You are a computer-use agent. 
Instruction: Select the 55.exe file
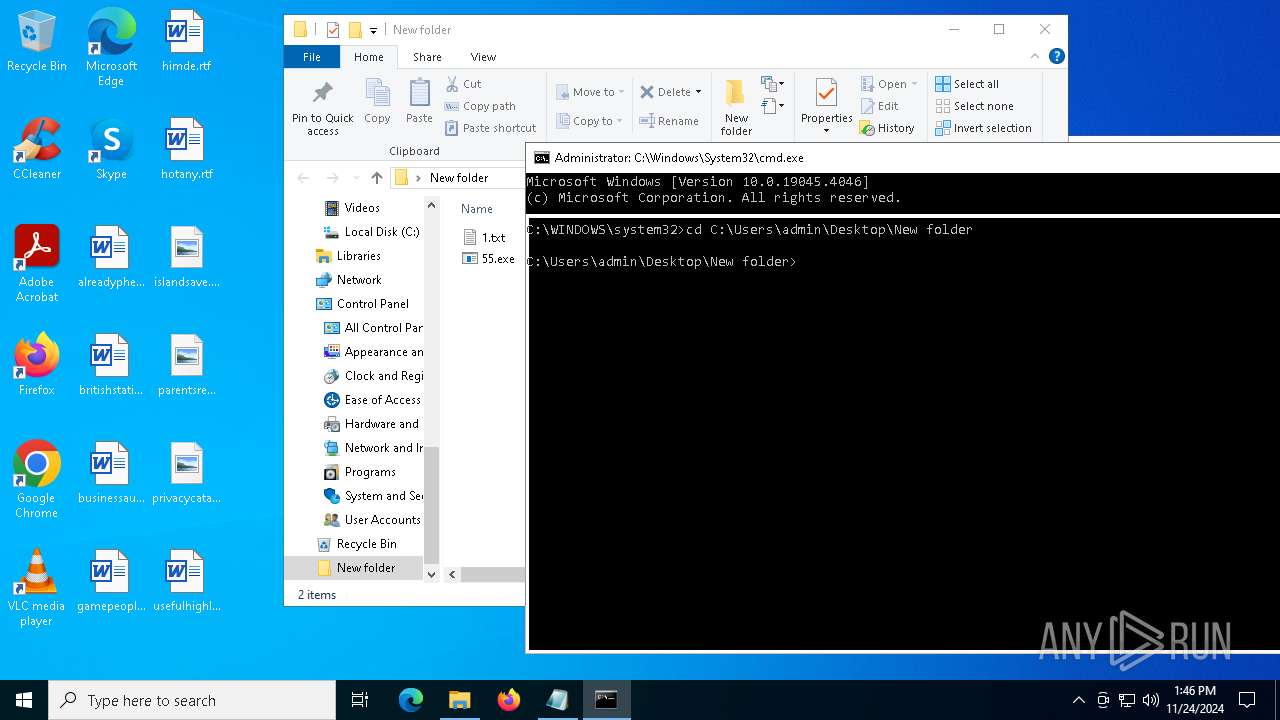(489, 259)
